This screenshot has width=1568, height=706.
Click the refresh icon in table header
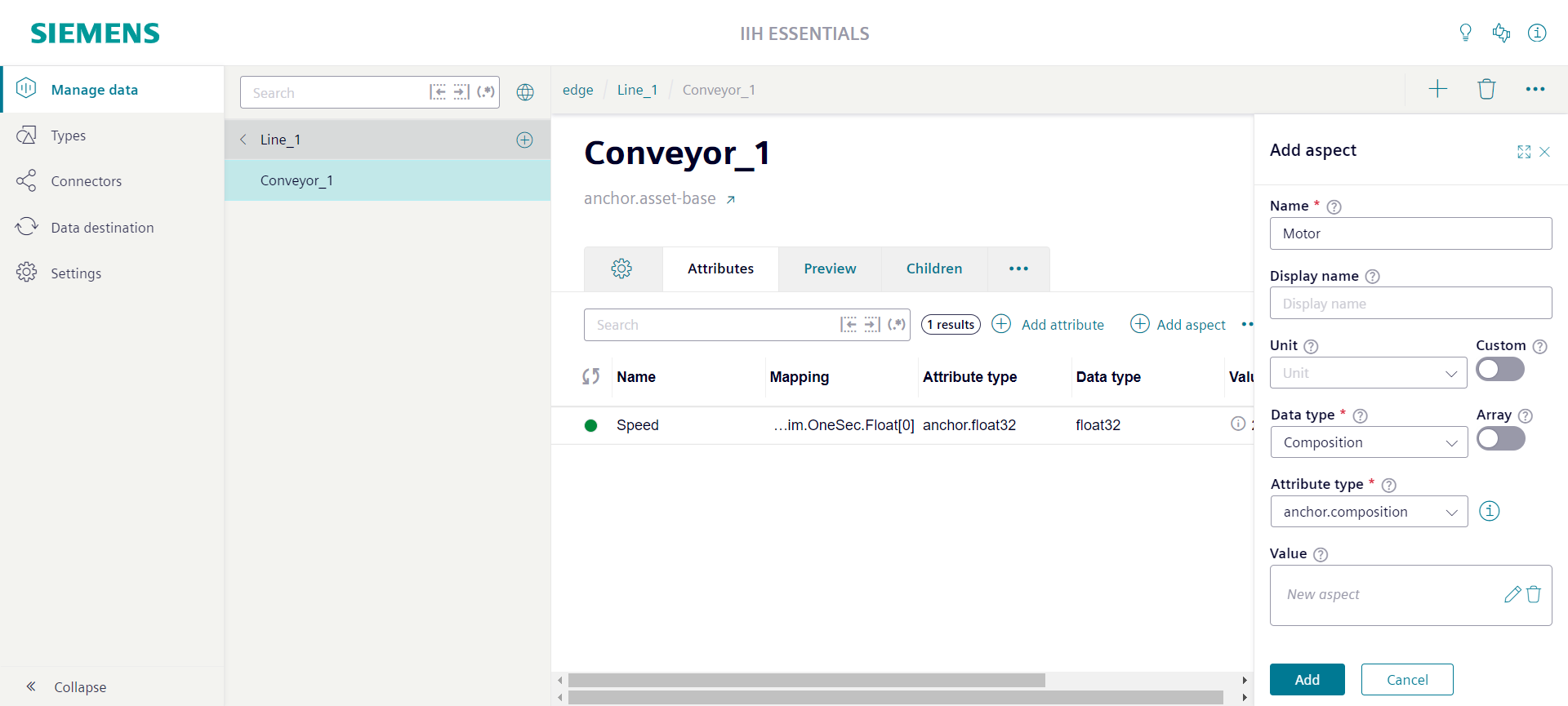coord(590,376)
